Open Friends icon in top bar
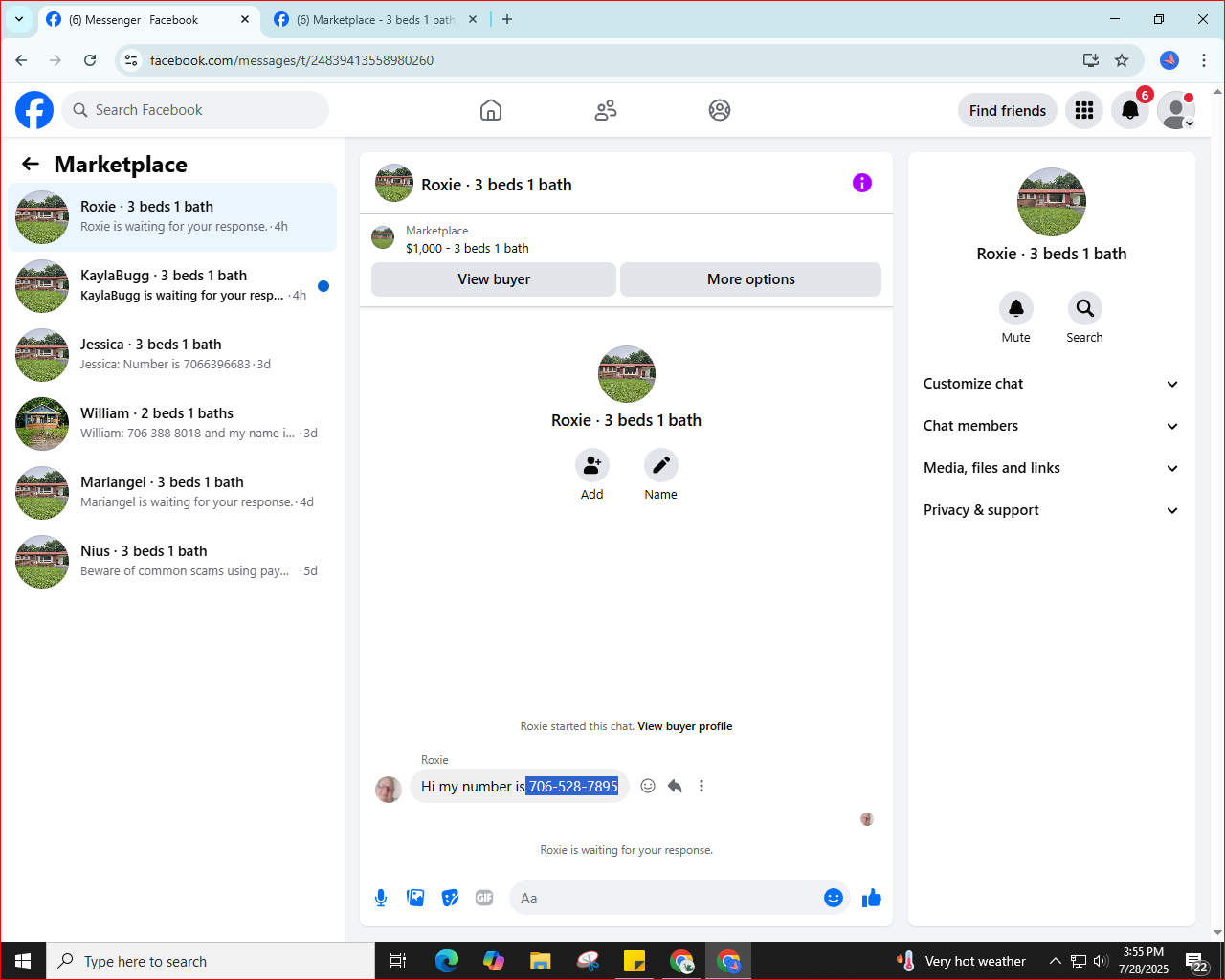The image size is (1225, 980). (x=606, y=110)
